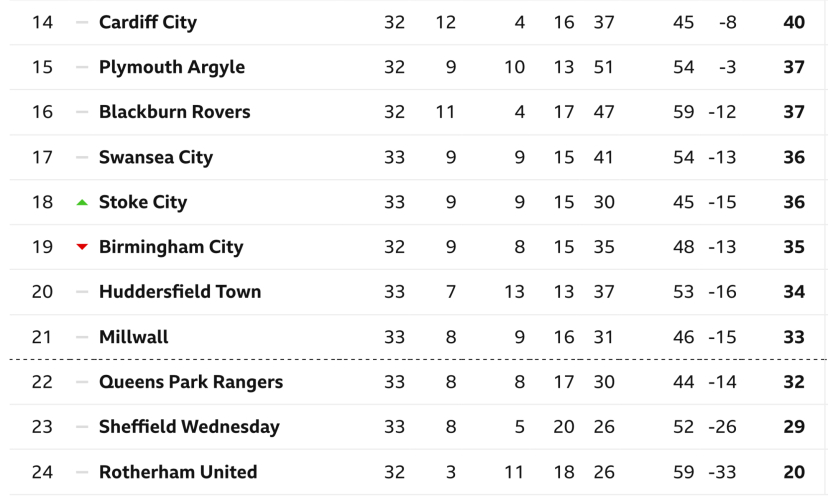Select the Stoke City team name
Viewport: 828px width, 500px height.
tap(143, 202)
